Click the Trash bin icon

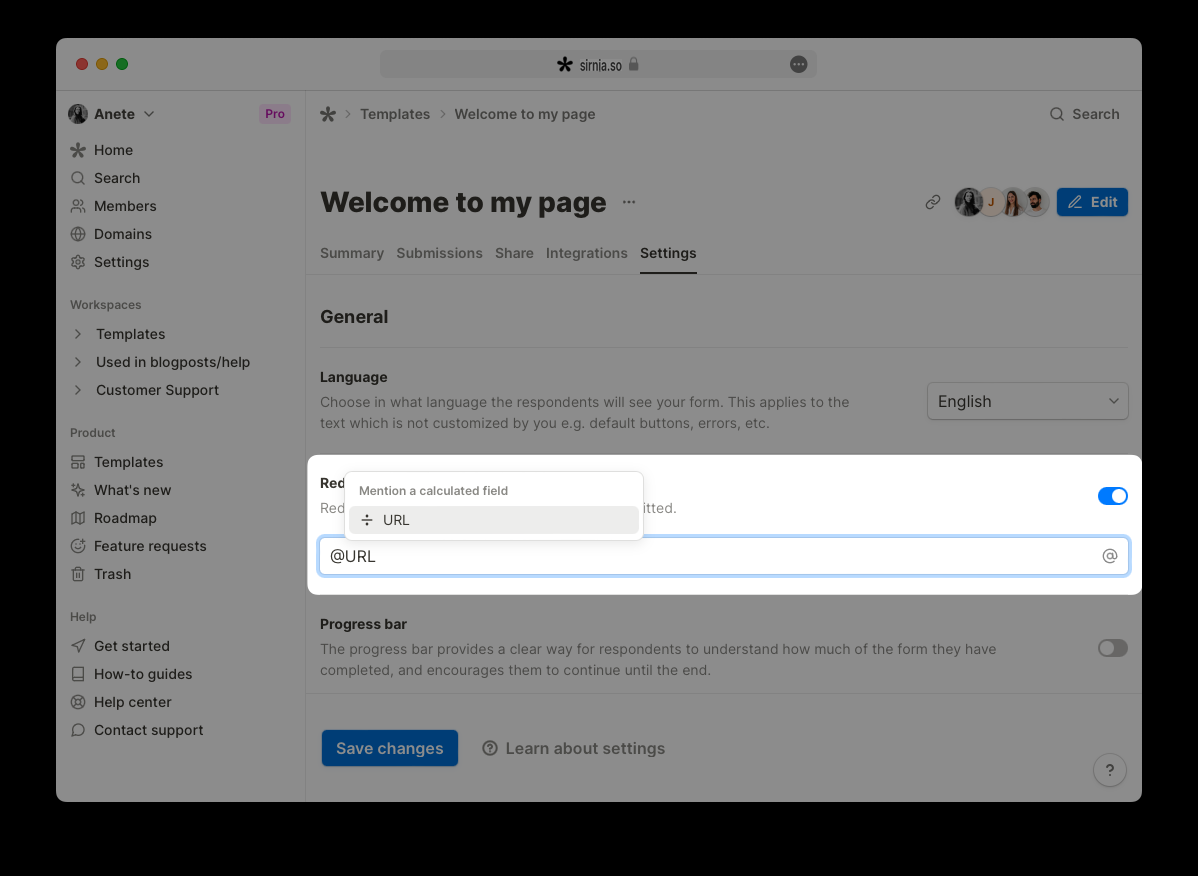(x=78, y=574)
